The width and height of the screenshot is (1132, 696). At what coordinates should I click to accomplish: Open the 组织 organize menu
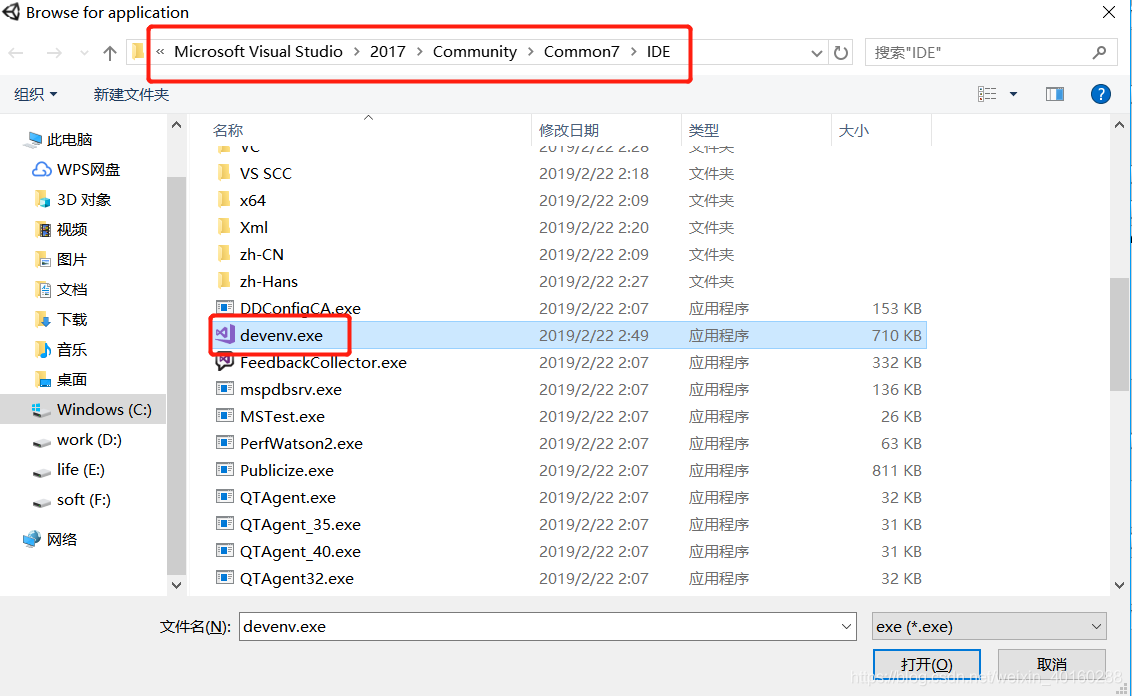click(x=35, y=95)
